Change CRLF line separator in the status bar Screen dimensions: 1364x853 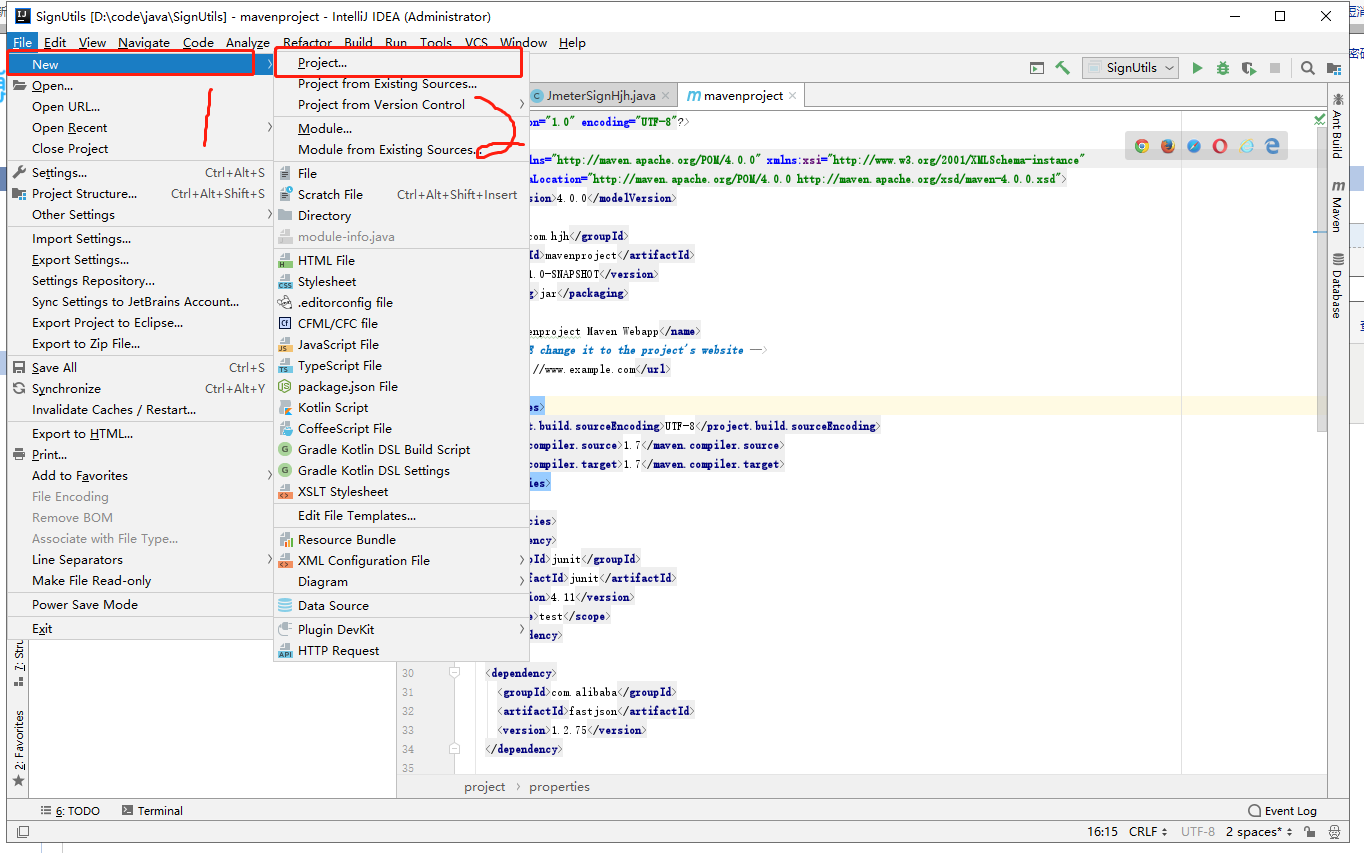coord(1148,832)
